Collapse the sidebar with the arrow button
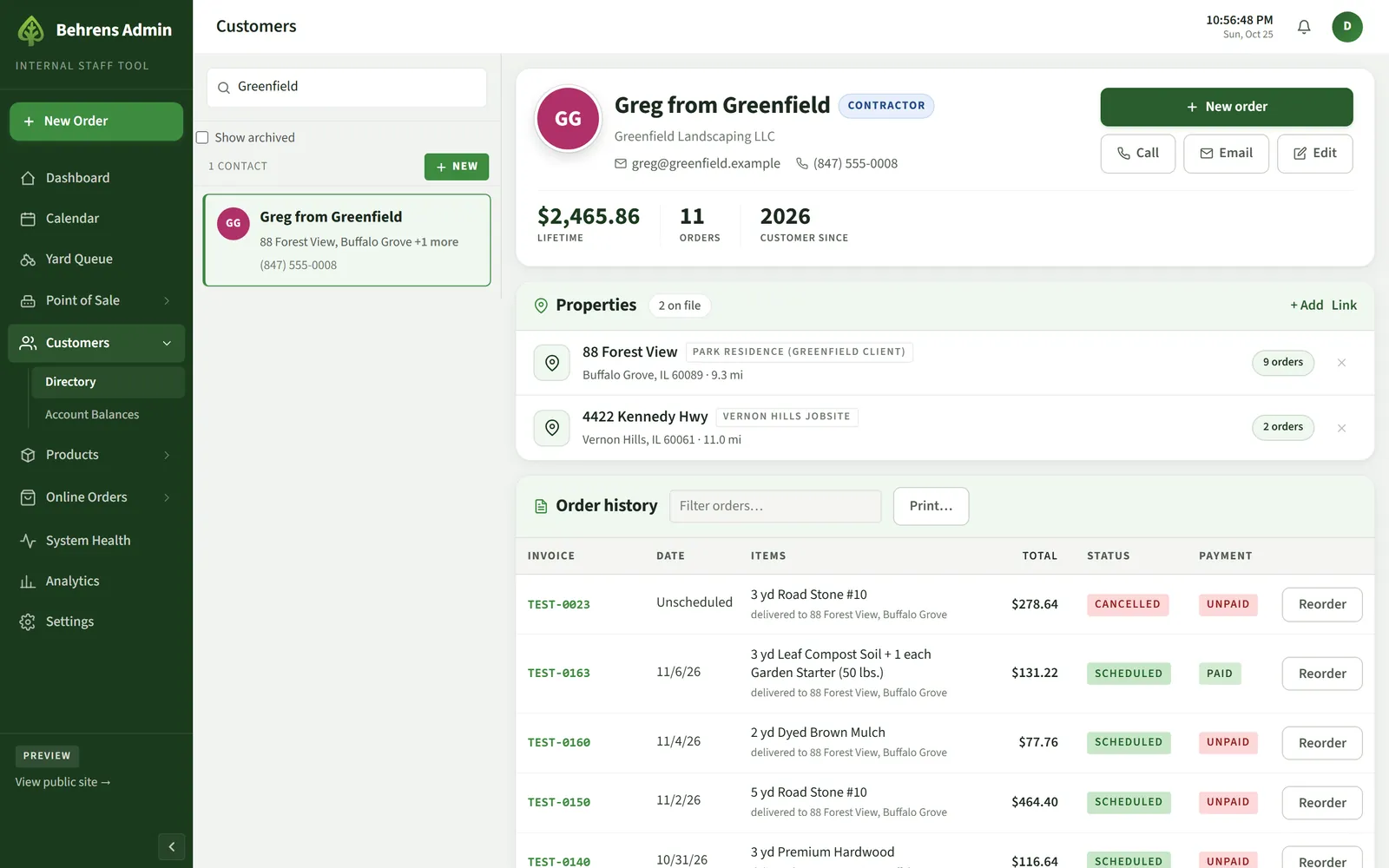1389x868 pixels. point(171,846)
